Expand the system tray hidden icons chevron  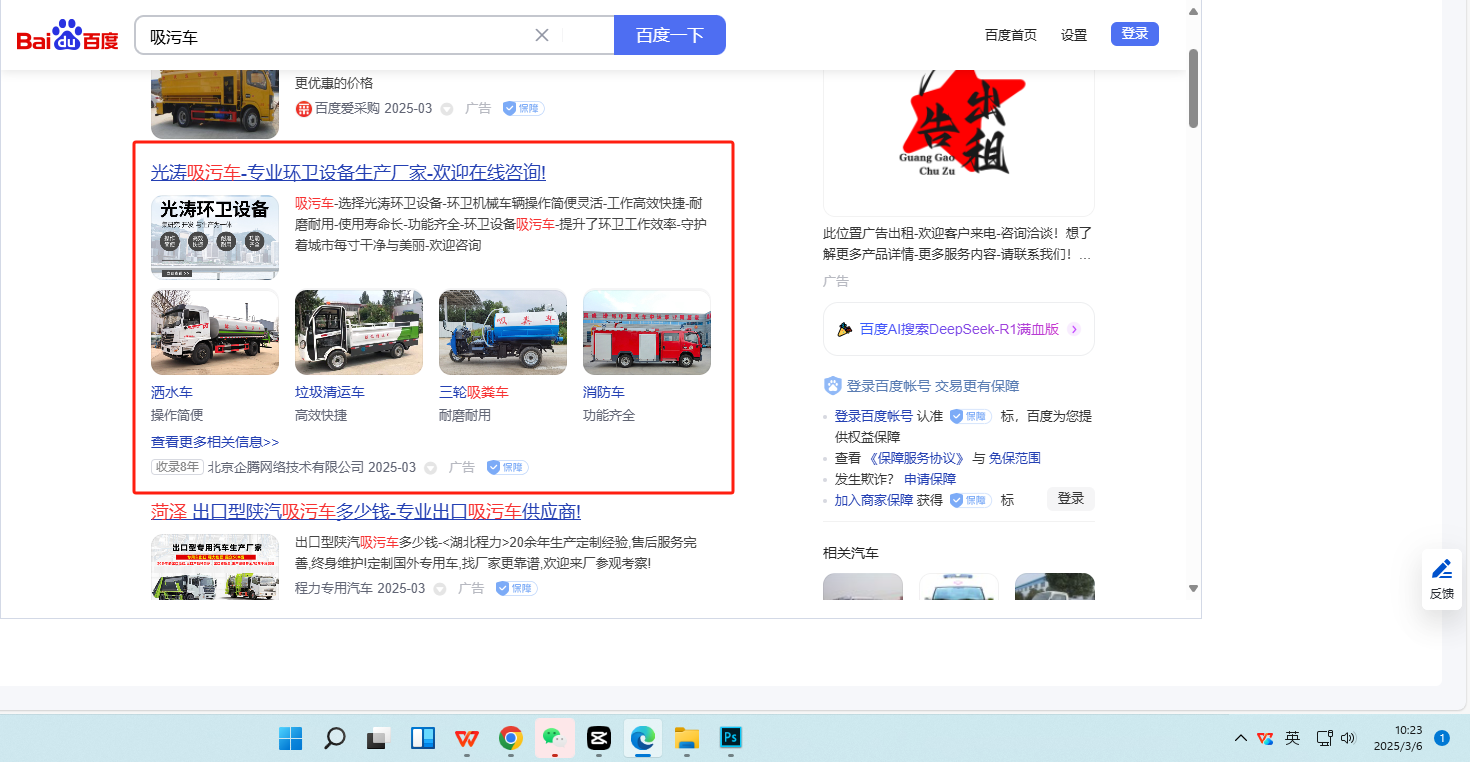click(x=1241, y=739)
